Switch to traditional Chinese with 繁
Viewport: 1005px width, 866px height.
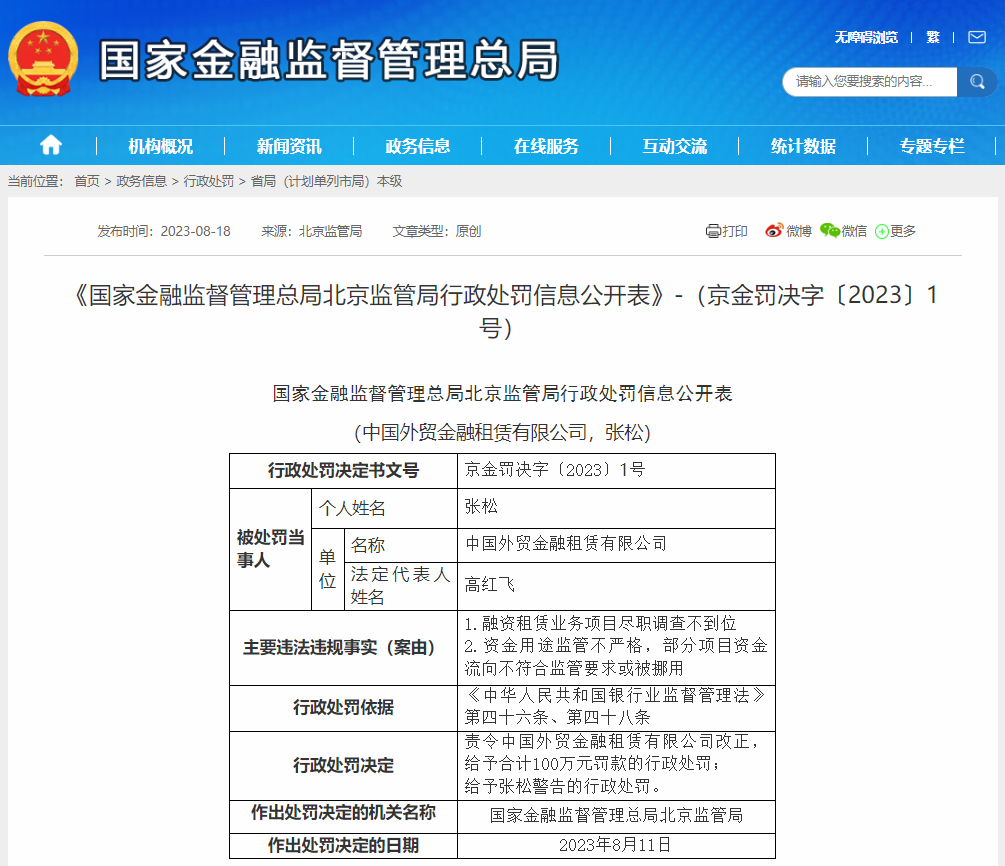[x=932, y=37]
